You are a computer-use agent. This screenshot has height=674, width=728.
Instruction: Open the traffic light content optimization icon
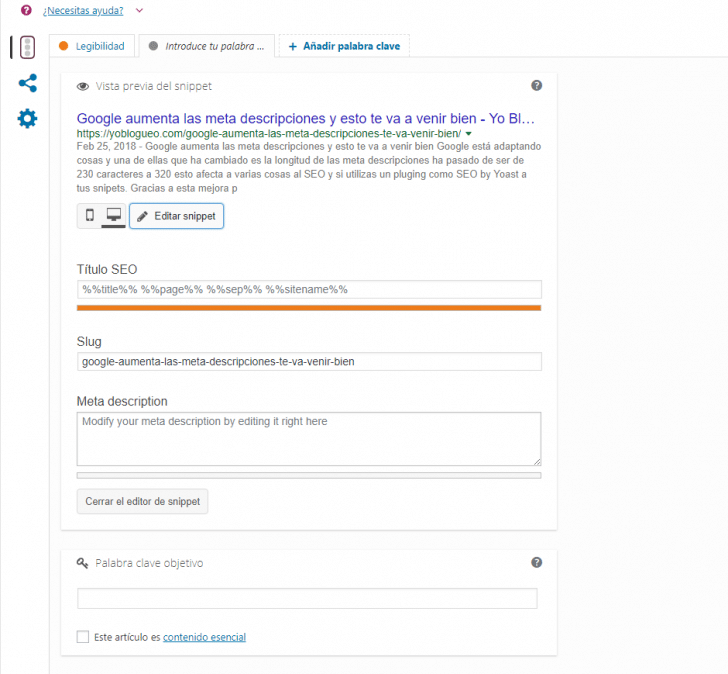[x=28, y=47]
